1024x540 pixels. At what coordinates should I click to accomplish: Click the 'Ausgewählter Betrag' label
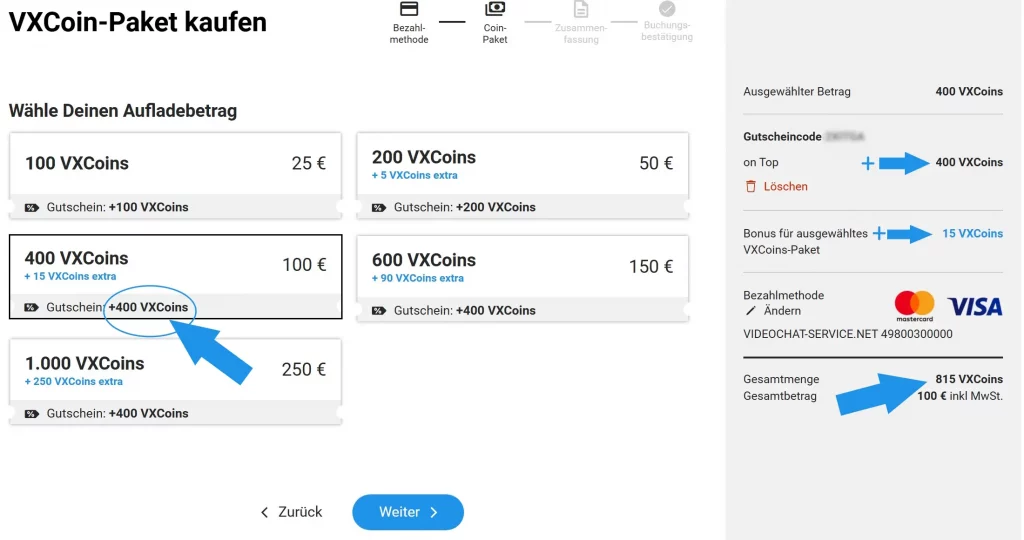[x=797, y=92]
